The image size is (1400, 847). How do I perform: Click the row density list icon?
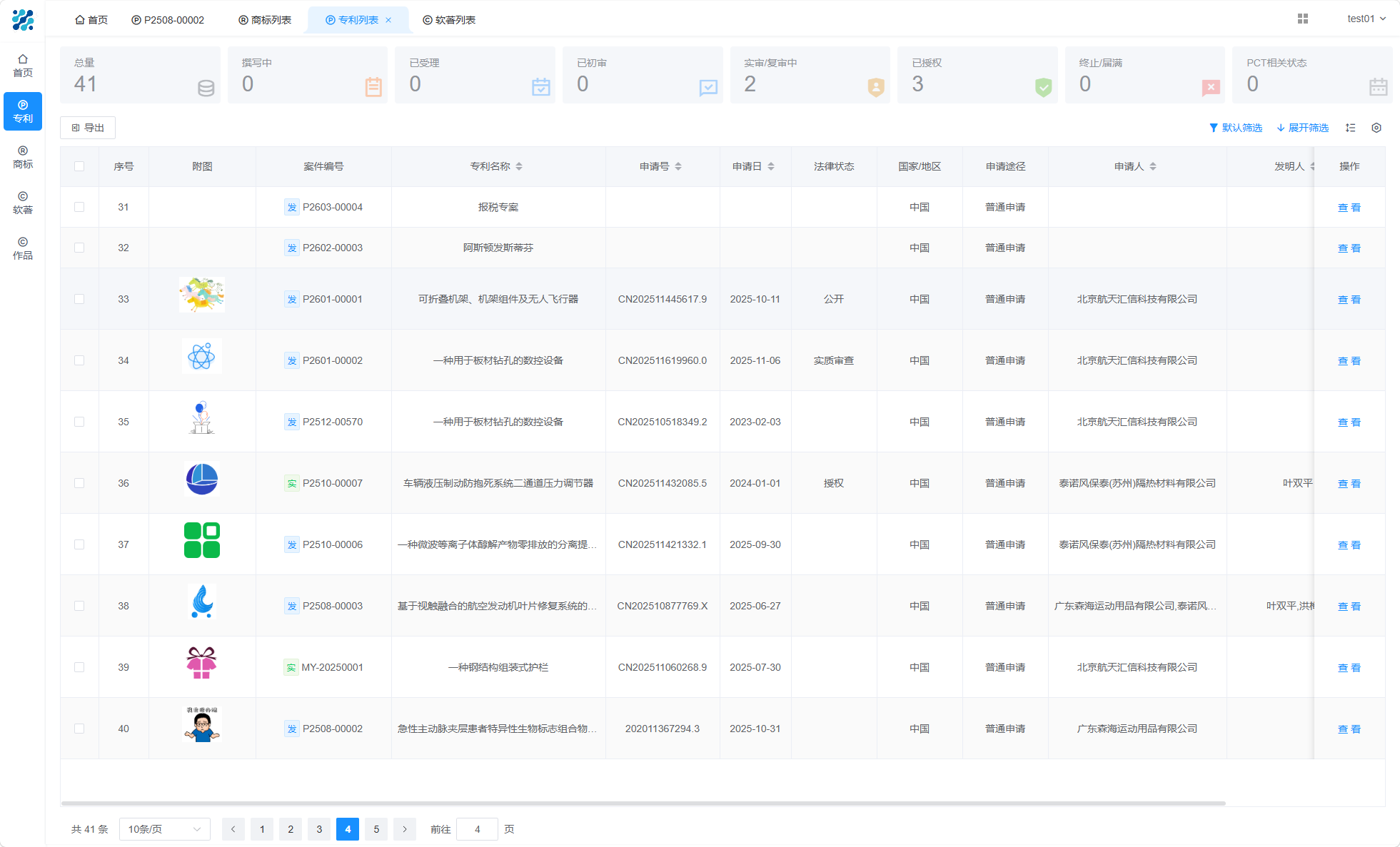[x=1350, y=128]
